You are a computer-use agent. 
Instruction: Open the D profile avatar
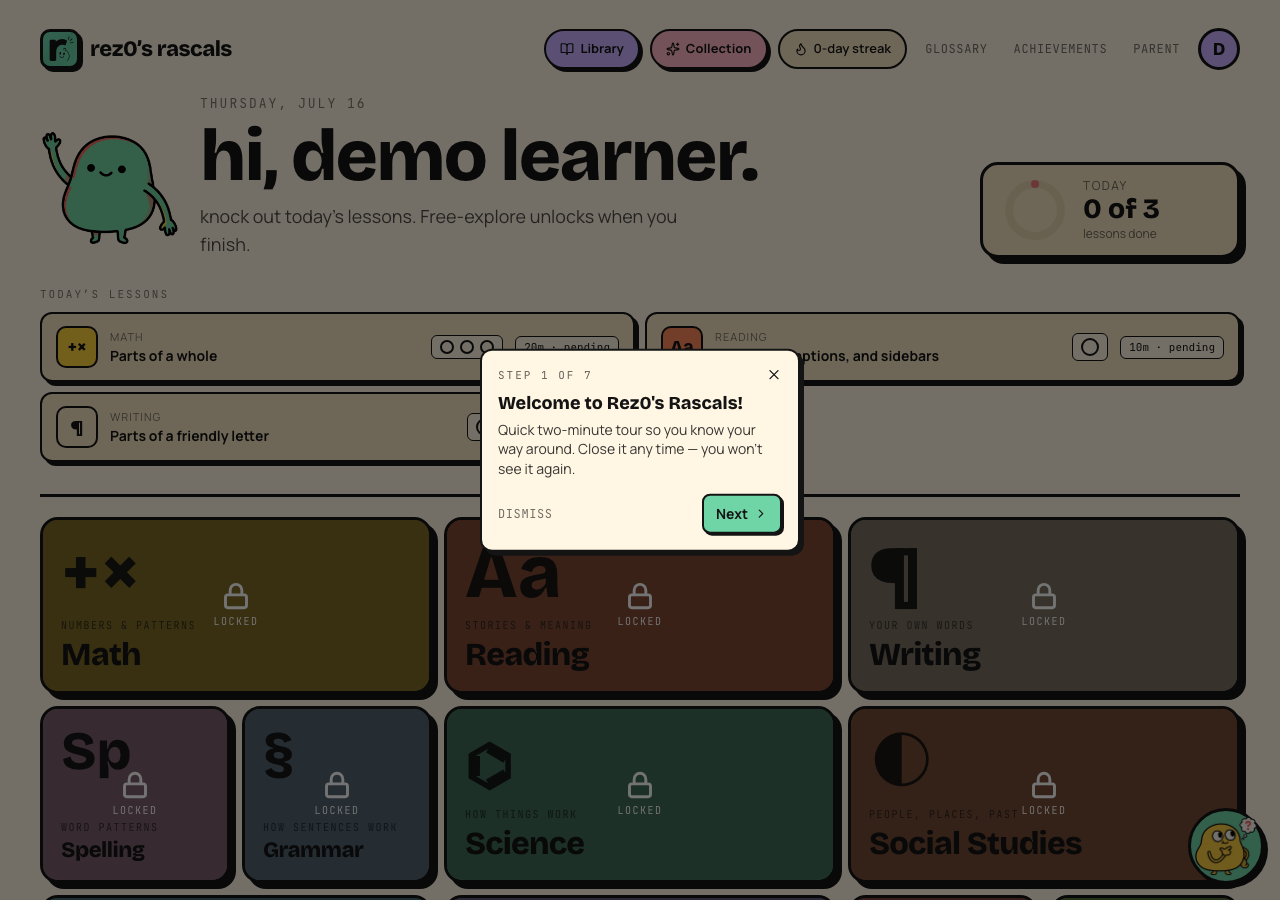tap(1219, 49)
